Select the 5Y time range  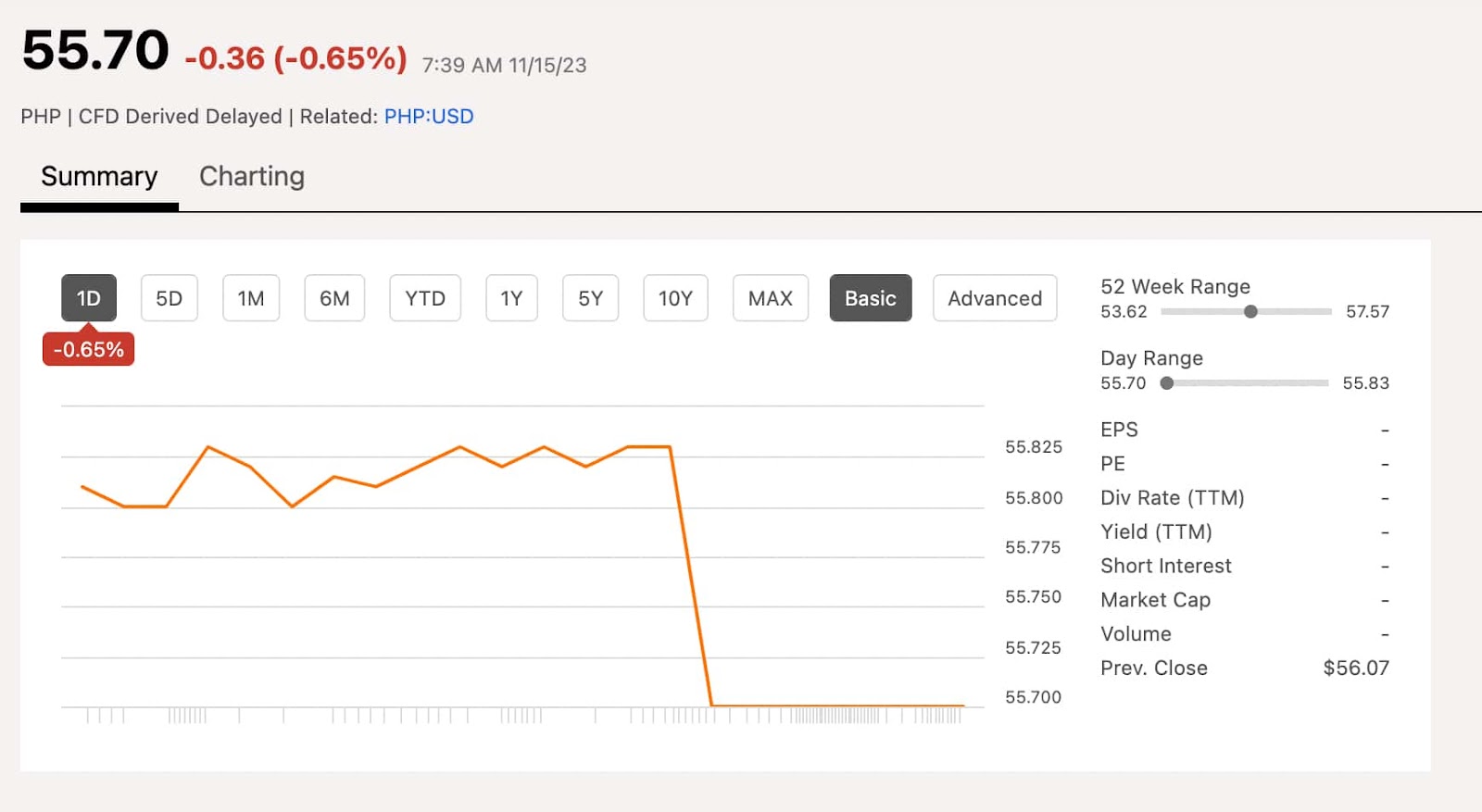point(590,298)
